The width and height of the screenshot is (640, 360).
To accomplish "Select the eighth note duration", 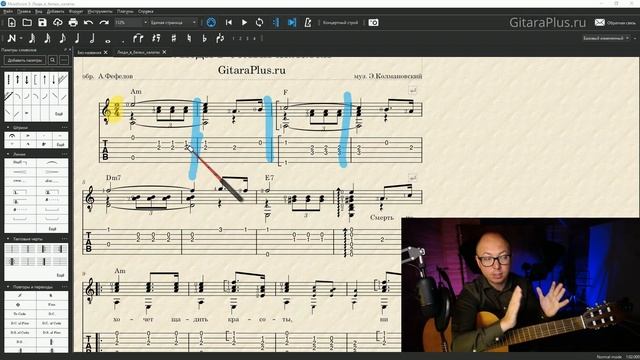I will pyautogui.click(x=62, y=38).
